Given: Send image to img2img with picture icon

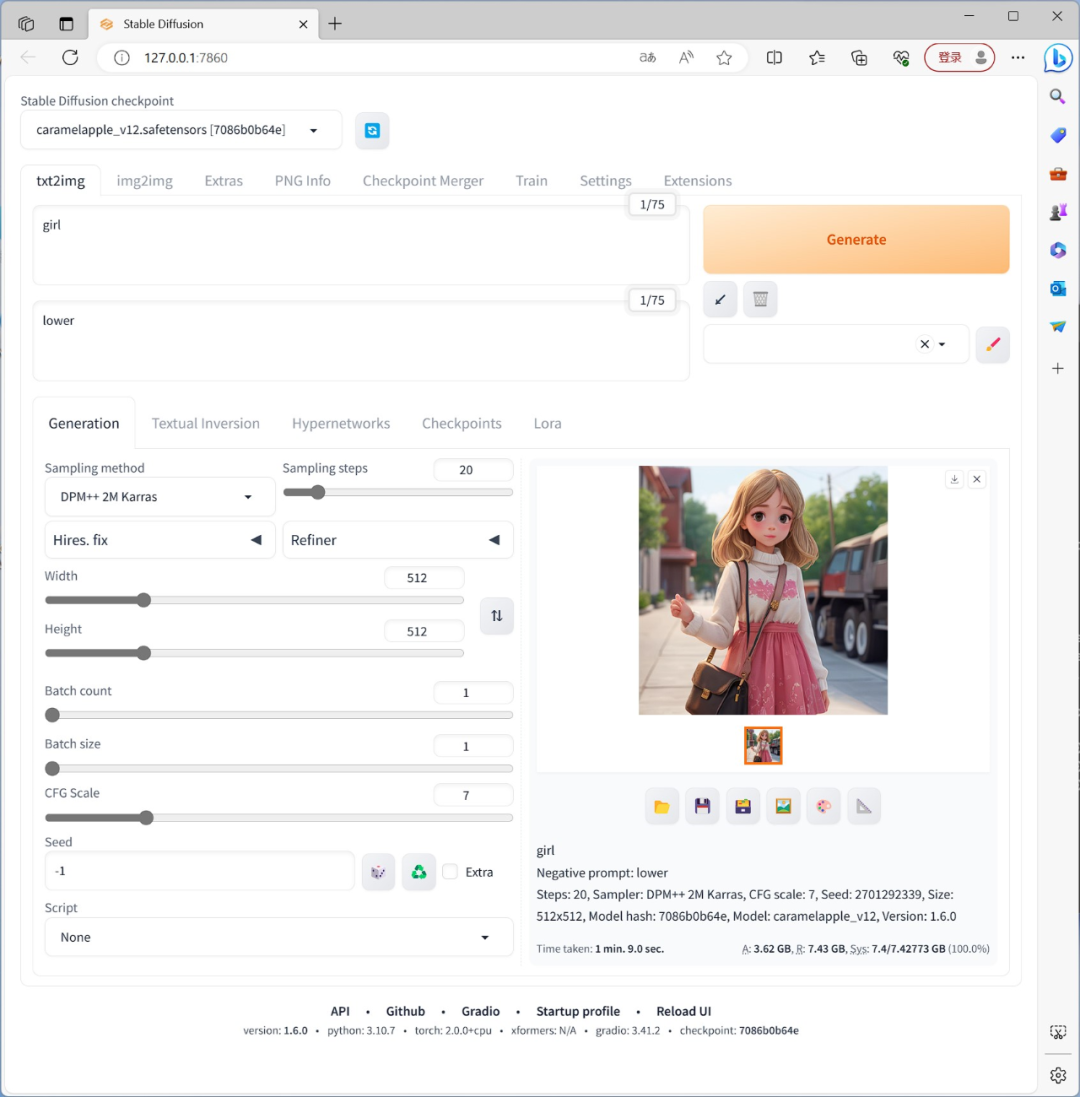Looking at the screenshot, I should [783, 807].
